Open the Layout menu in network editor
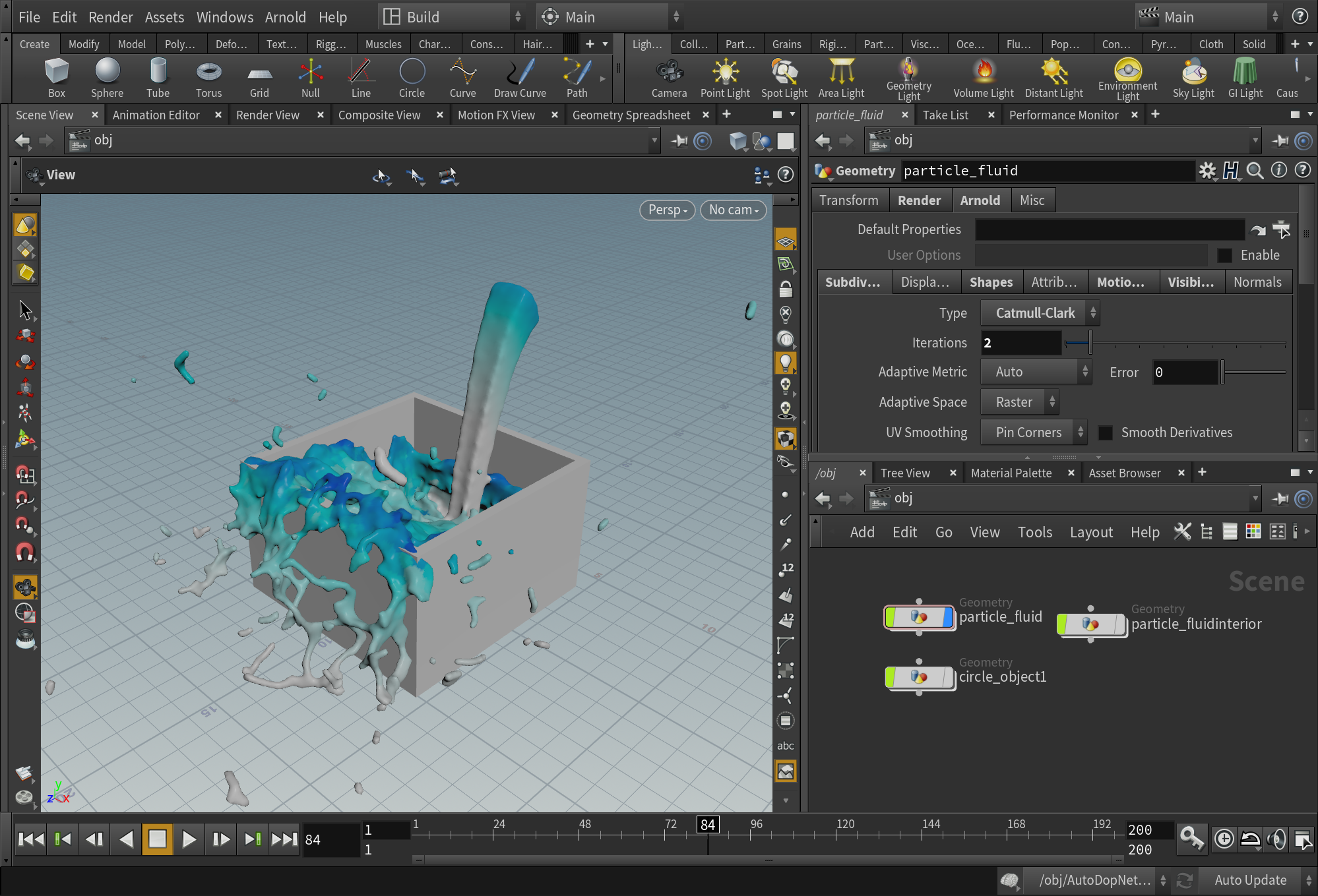1318x896 pixels. click(1090, 532)
